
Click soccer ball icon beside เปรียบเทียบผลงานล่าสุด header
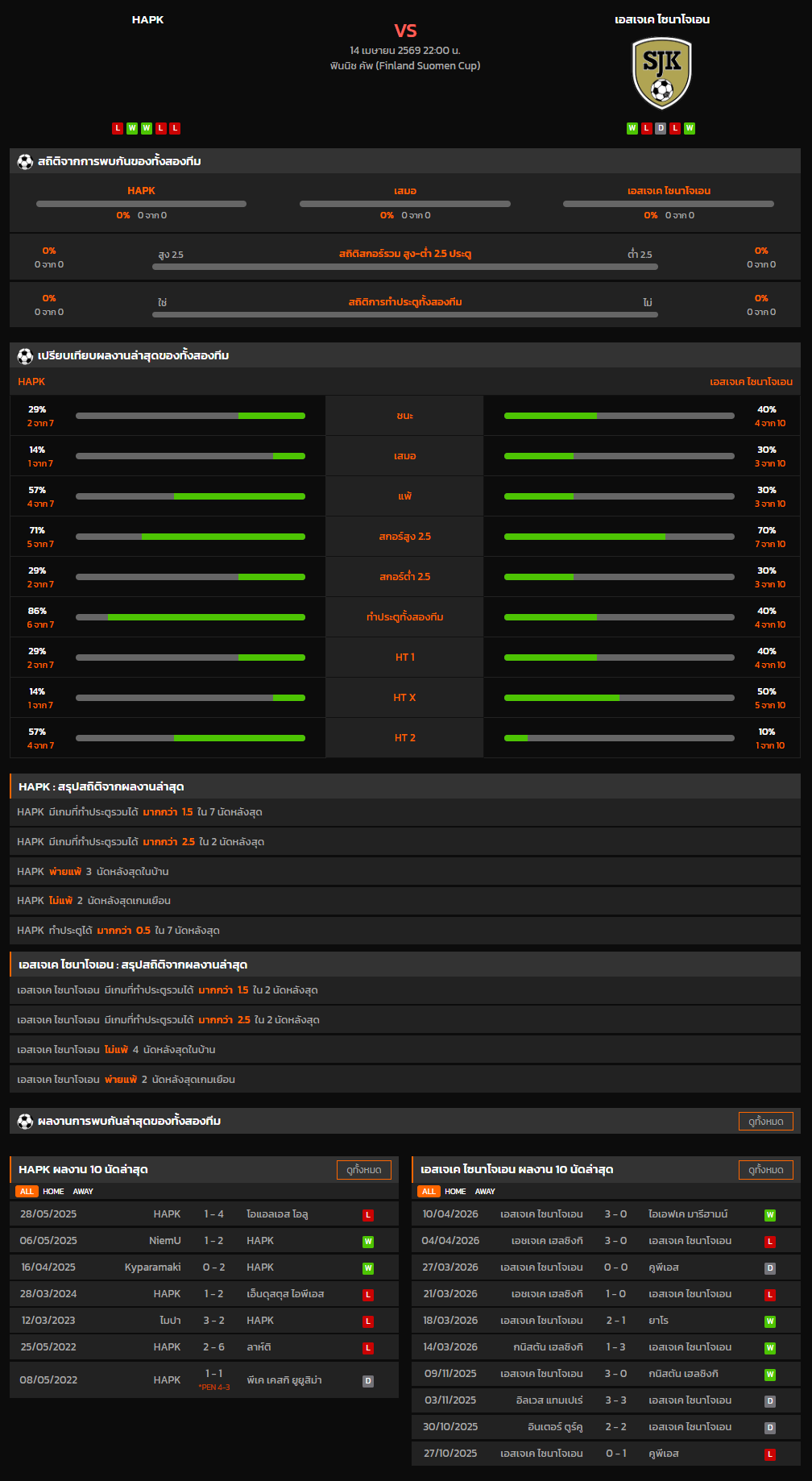click(x=25, y=356)
